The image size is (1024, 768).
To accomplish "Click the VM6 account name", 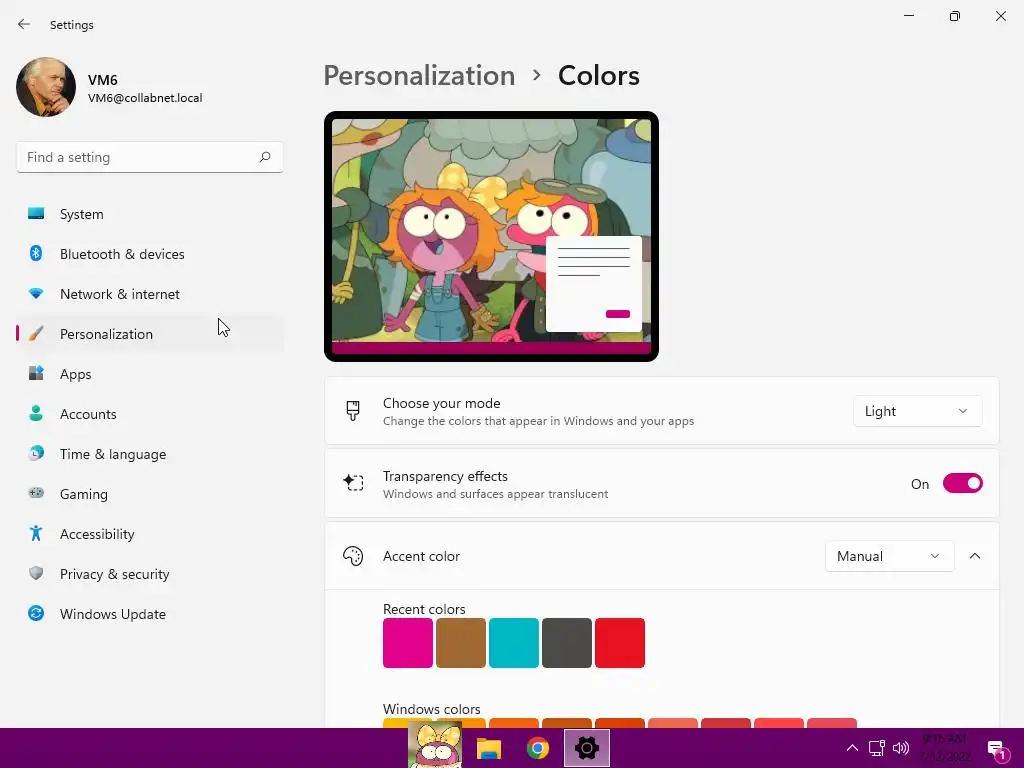I will [x=103, y=80].
